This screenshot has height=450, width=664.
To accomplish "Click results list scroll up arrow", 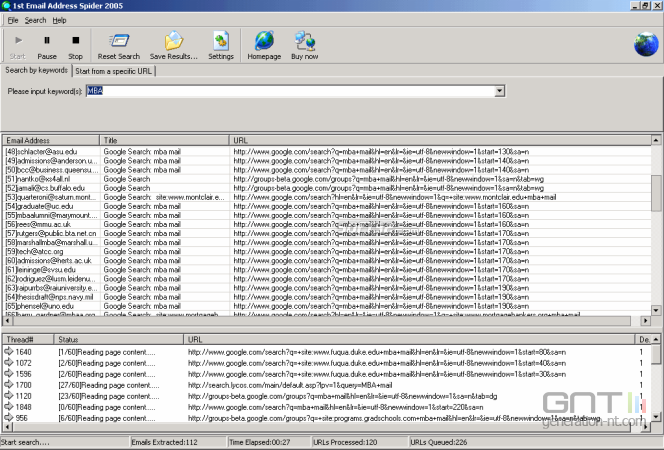I will [x=656, y=140].
